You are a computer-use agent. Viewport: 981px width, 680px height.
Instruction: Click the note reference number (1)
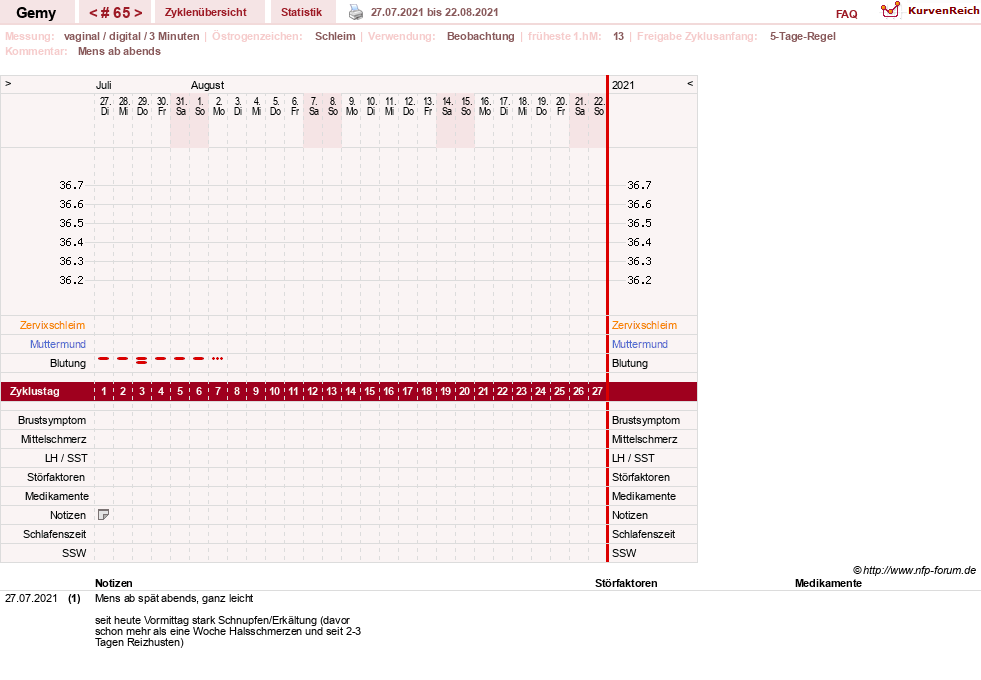tap(74, 599)
